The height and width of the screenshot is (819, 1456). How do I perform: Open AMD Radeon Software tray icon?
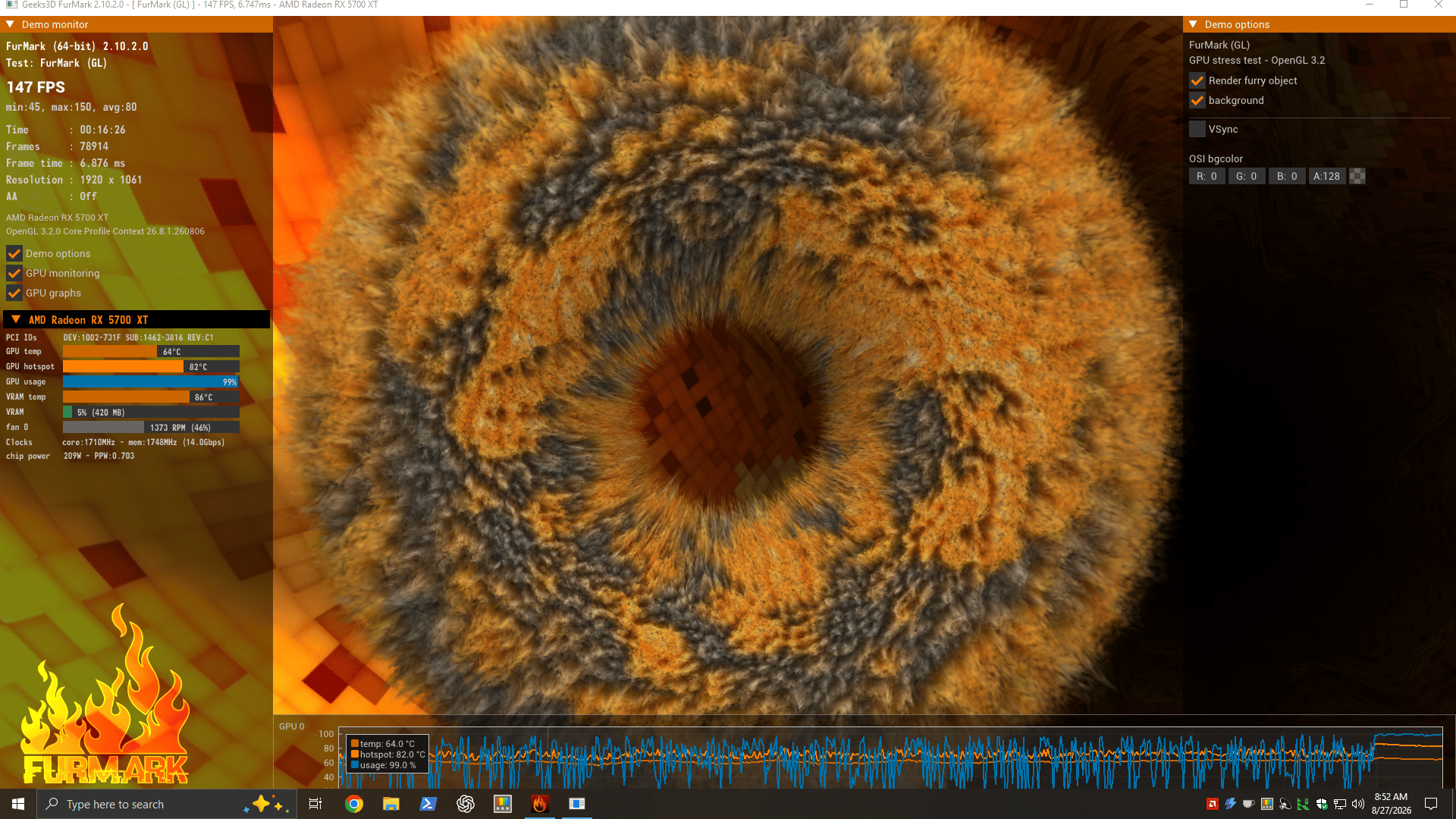(x=1212, y=804)
